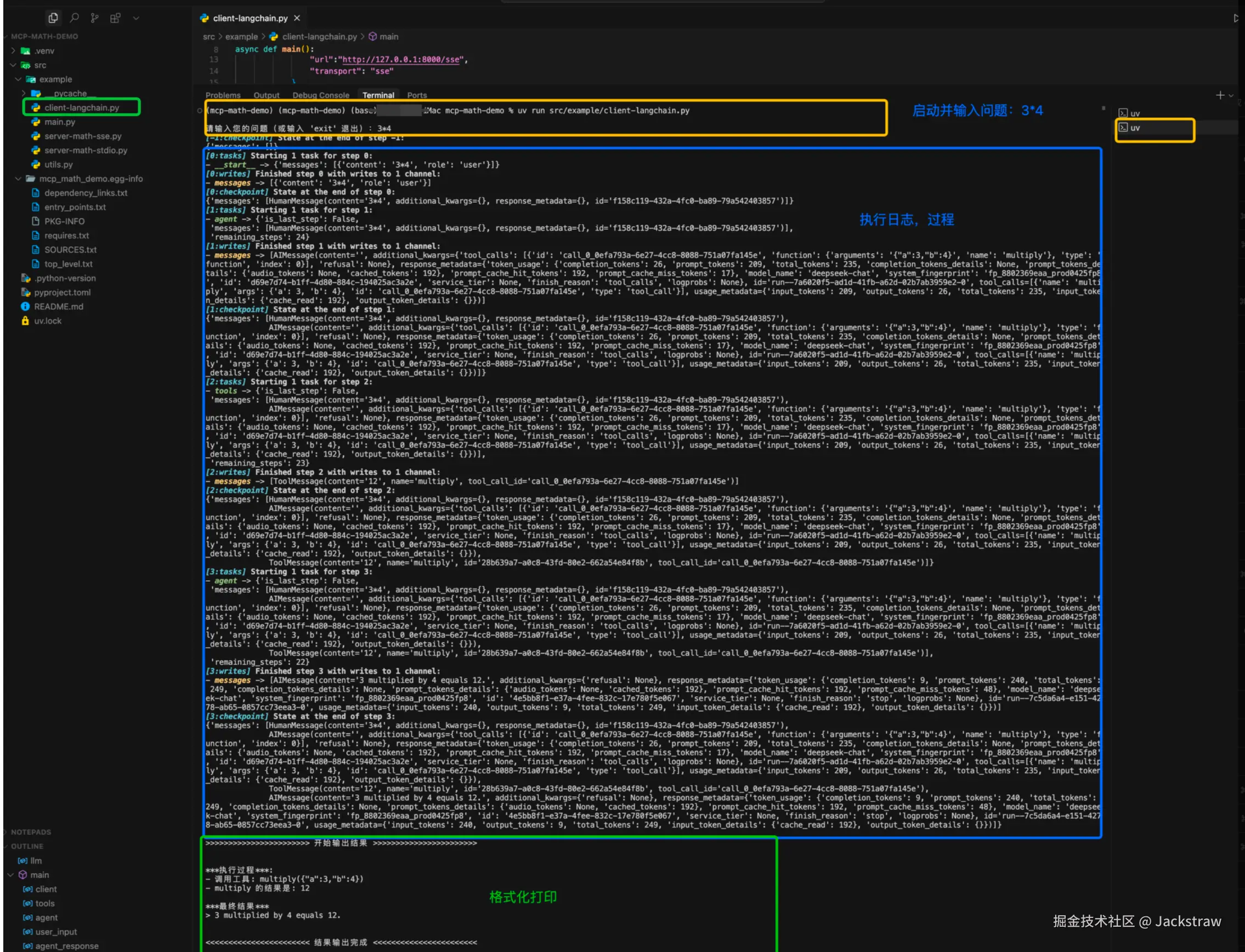Click the Python icon on the client-langchain.py tab
This screenshot has width=1245, height=952.
205,18
